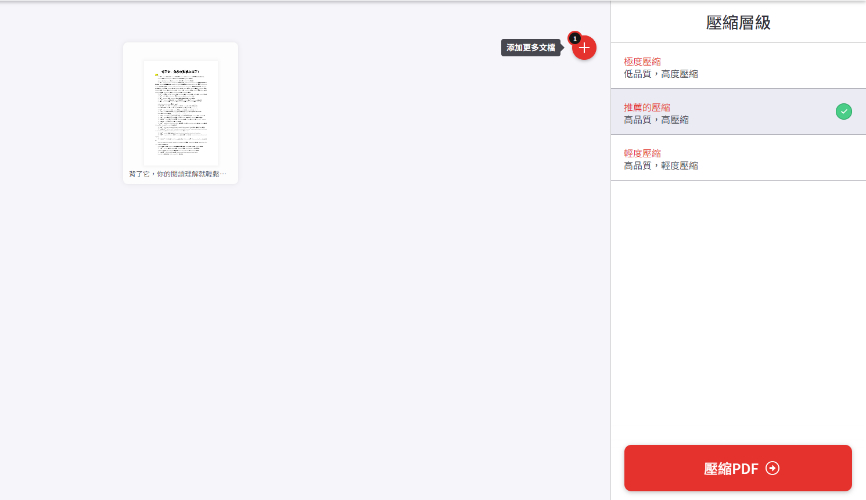Click the 高品質，高壓縮 description text
The image size is (866, 500).
[655, 120]
